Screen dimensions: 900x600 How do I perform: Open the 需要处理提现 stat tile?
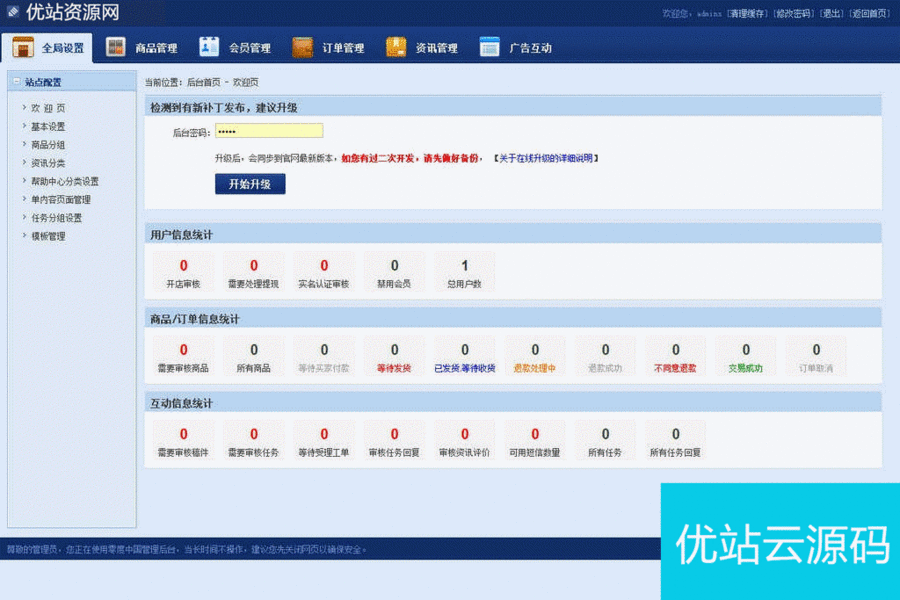point(254,272)
